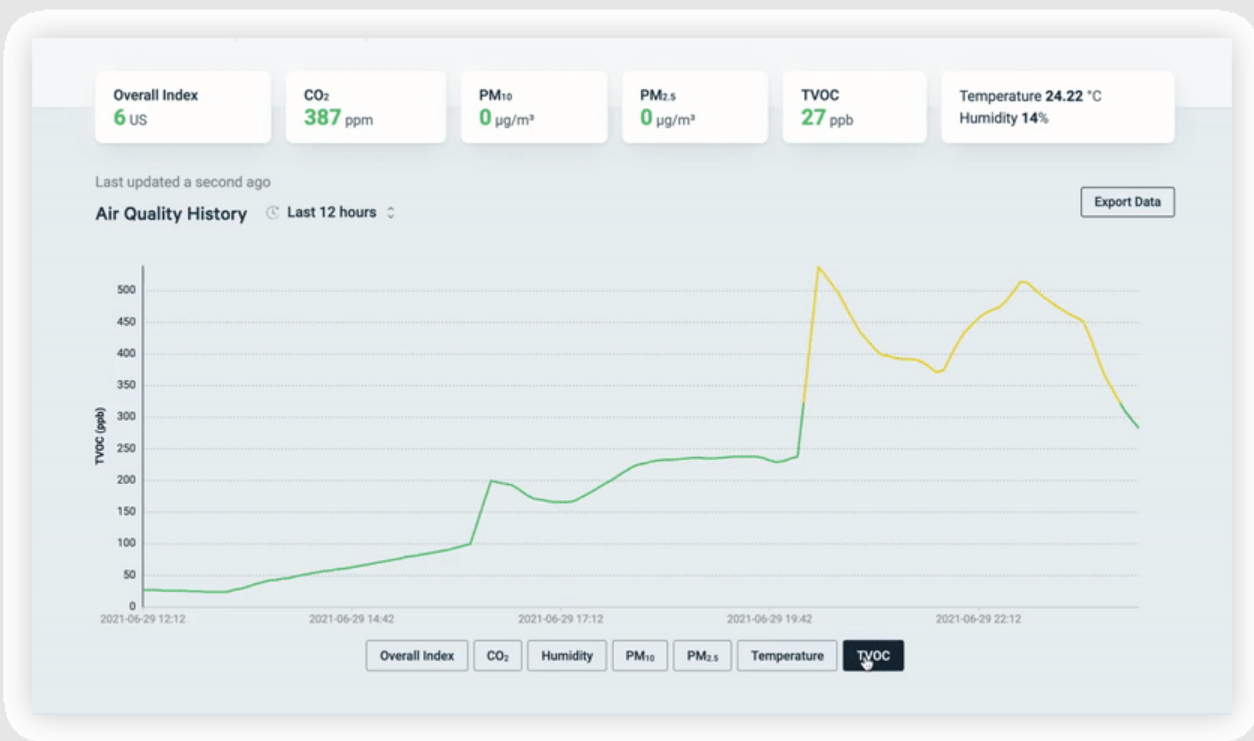Expand the up-down chevron of the time range

pos(391,213)
